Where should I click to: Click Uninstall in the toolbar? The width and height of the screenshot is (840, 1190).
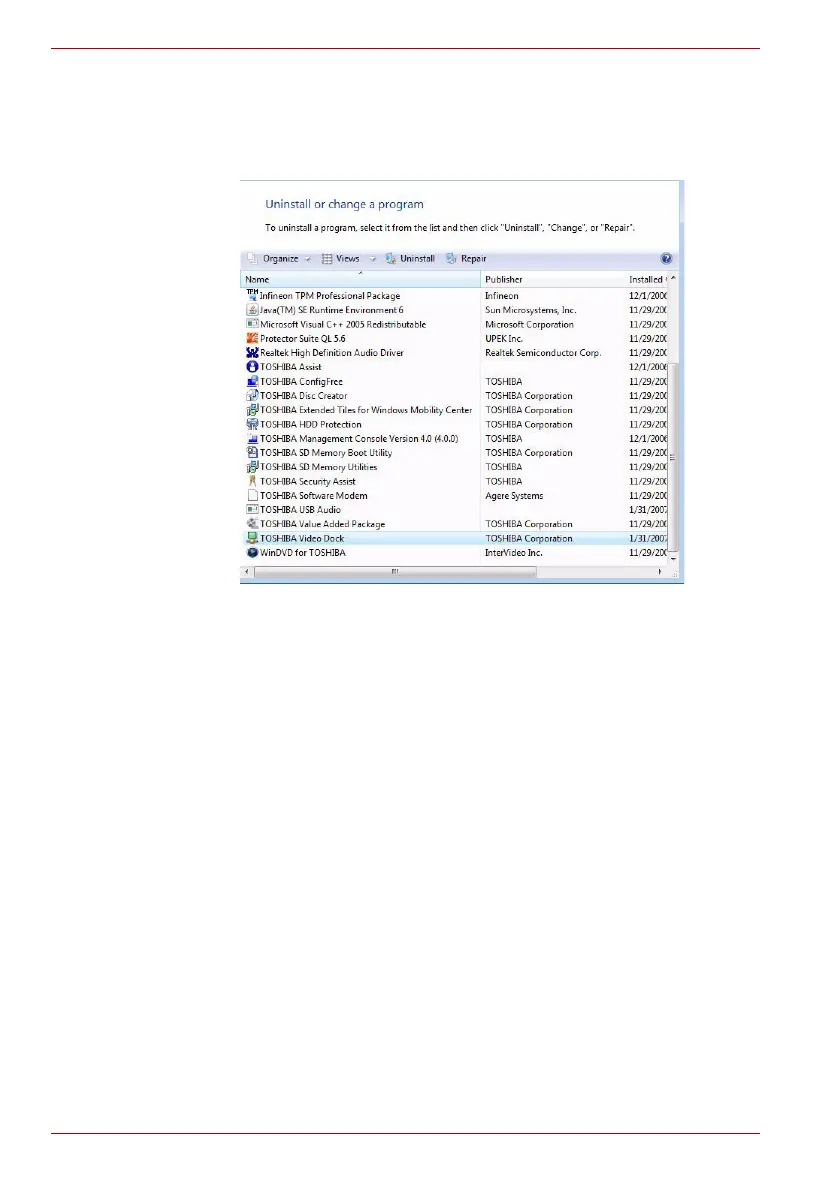click(411, 259)
